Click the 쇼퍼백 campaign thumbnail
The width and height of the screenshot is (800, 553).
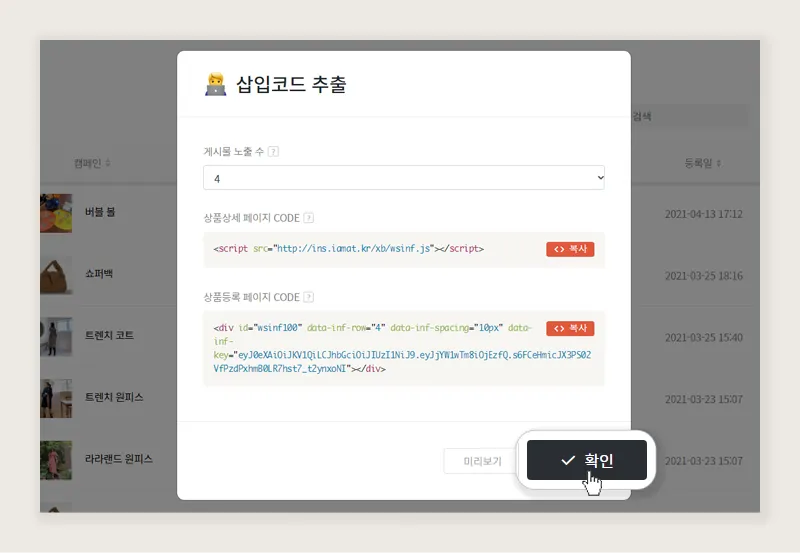pyautogui.click(x=56, y=275)
